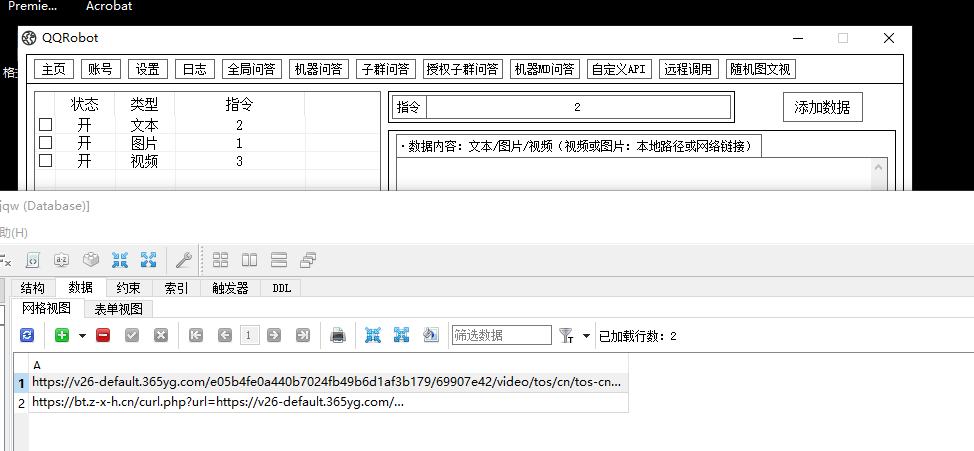Open dropdown arrow next to filter funnel
974x451 pixels.
coord(586,336)
